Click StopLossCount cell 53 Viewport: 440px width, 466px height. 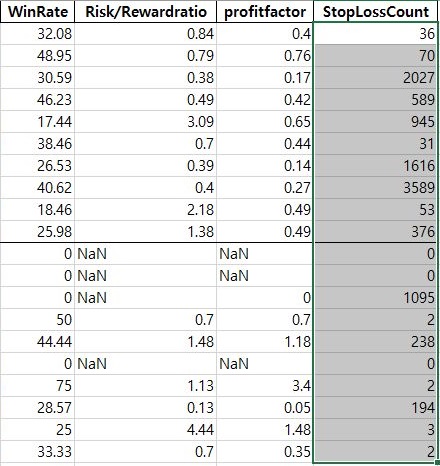point(375,210)
